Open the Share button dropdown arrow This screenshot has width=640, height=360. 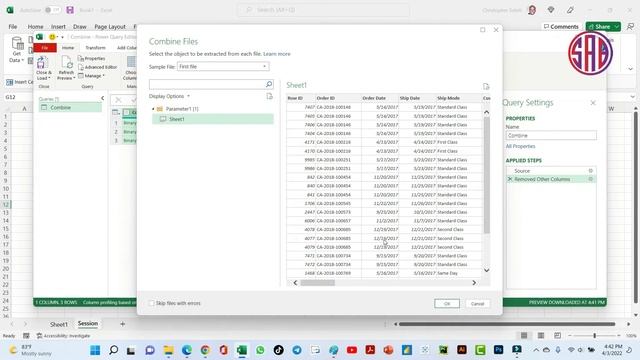(616, 27)
